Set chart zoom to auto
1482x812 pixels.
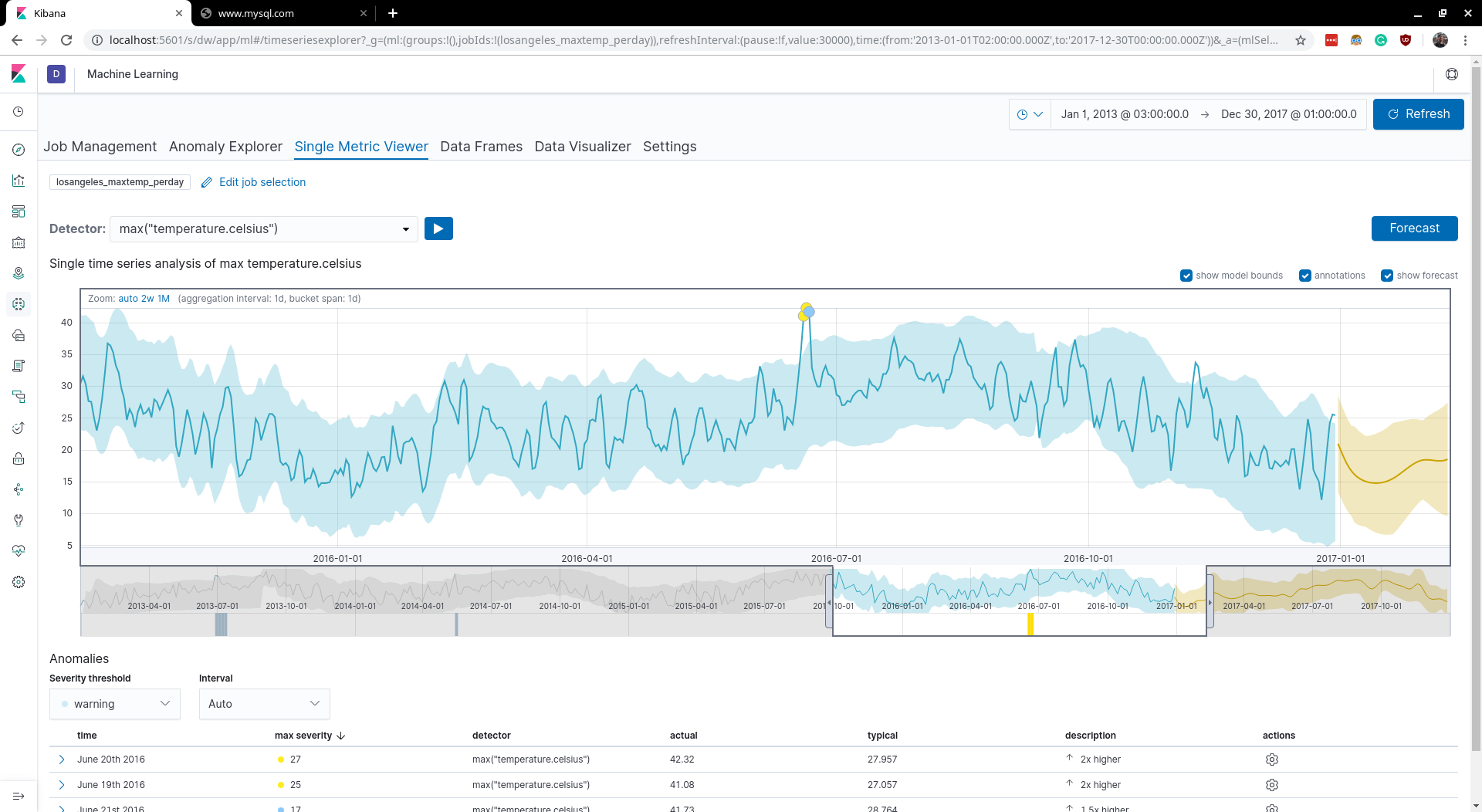pyautogui.click(x=128, y=299)
